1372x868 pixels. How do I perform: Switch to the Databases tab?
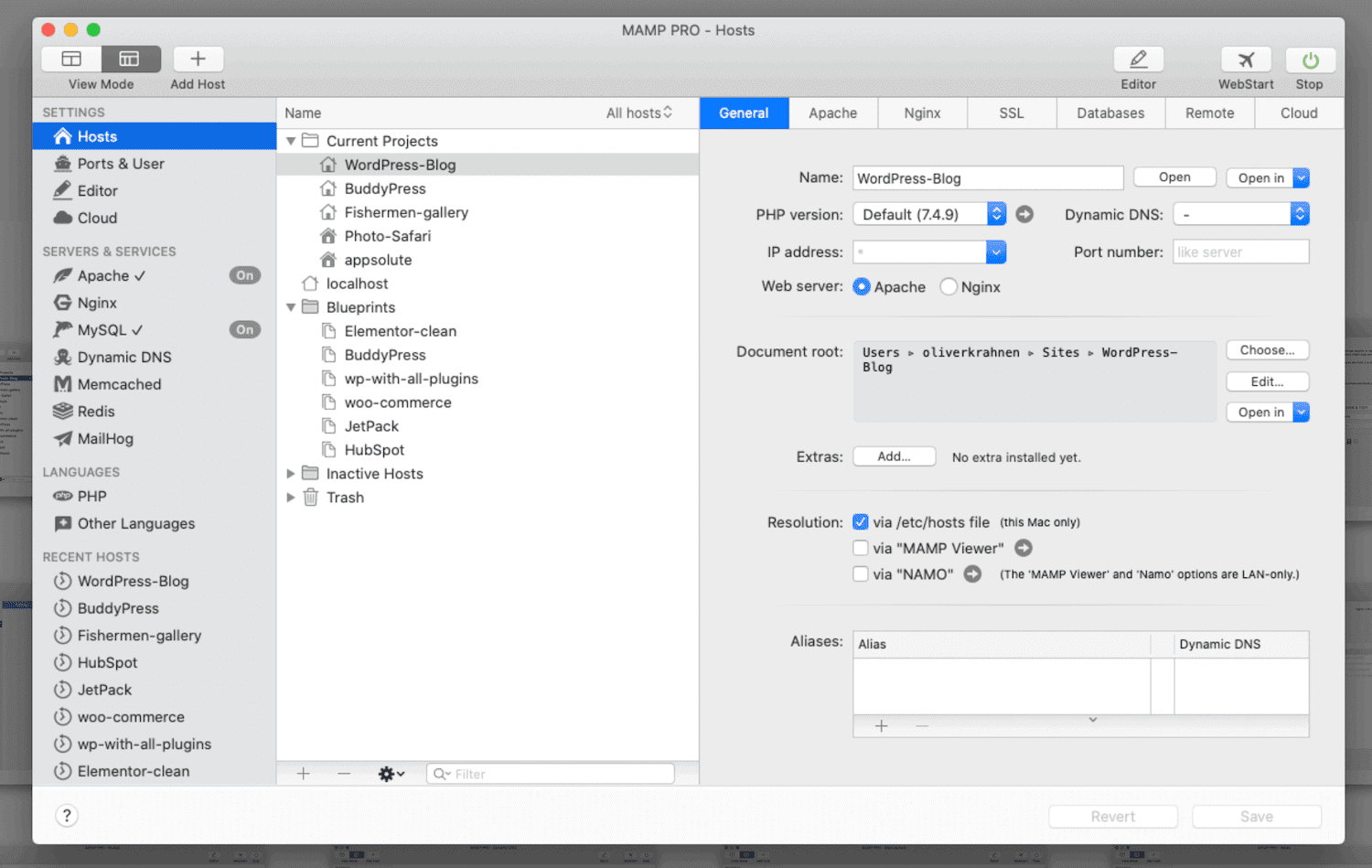click(1109, 113)
